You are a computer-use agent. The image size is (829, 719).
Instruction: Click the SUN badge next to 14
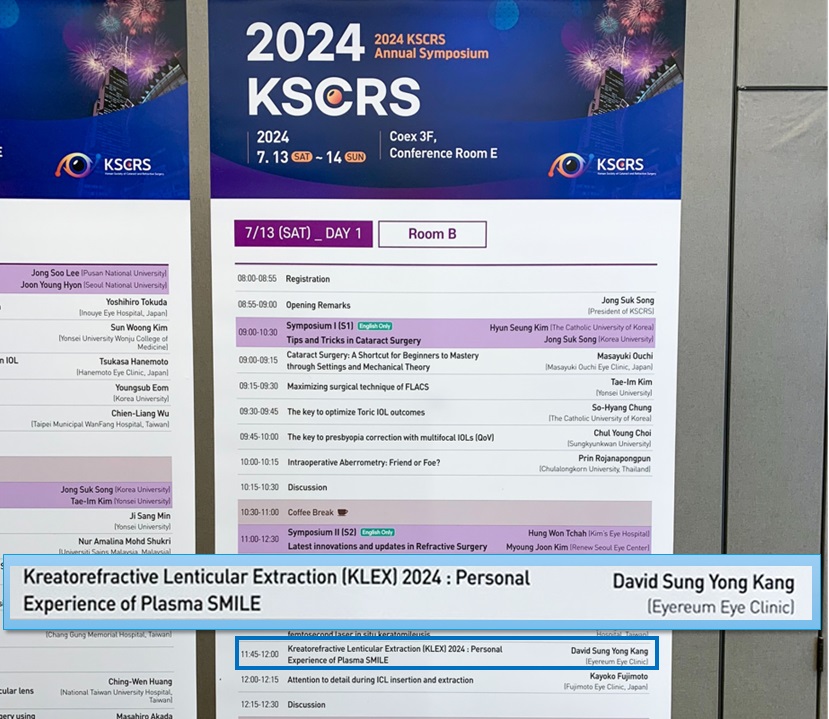click(355, 157)
